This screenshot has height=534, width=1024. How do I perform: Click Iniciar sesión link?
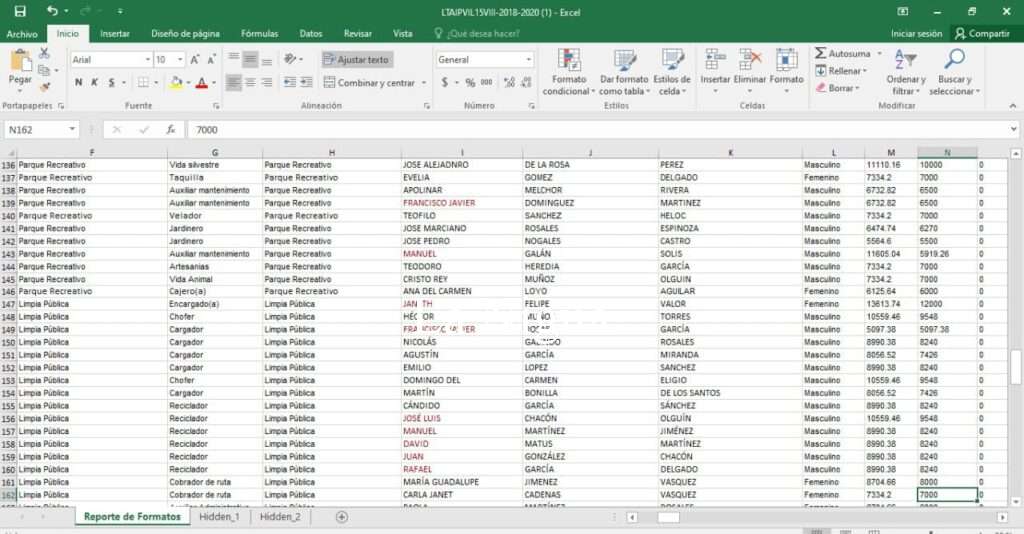point(916,33)
